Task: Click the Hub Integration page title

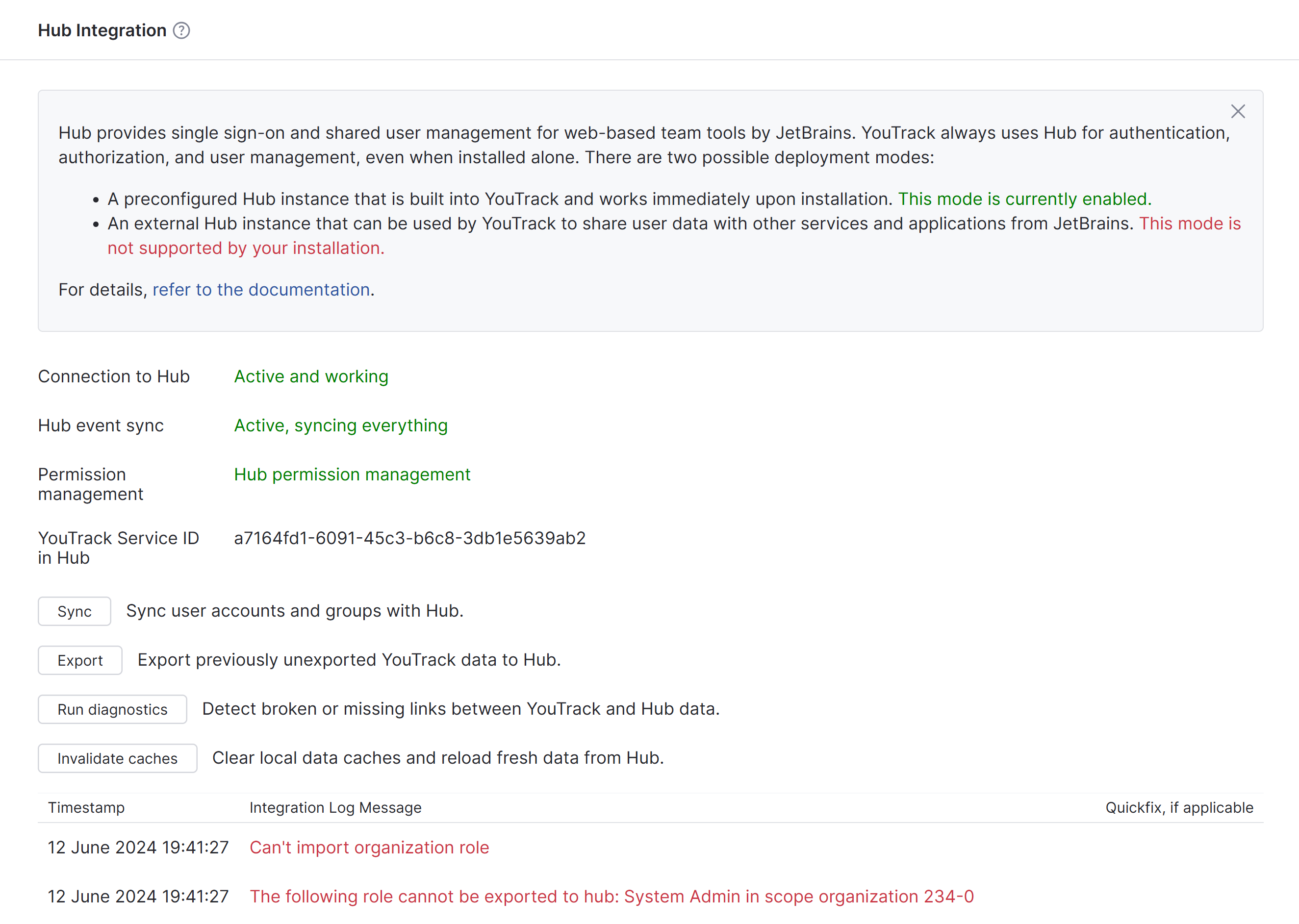Action: (x=102, y=30)
